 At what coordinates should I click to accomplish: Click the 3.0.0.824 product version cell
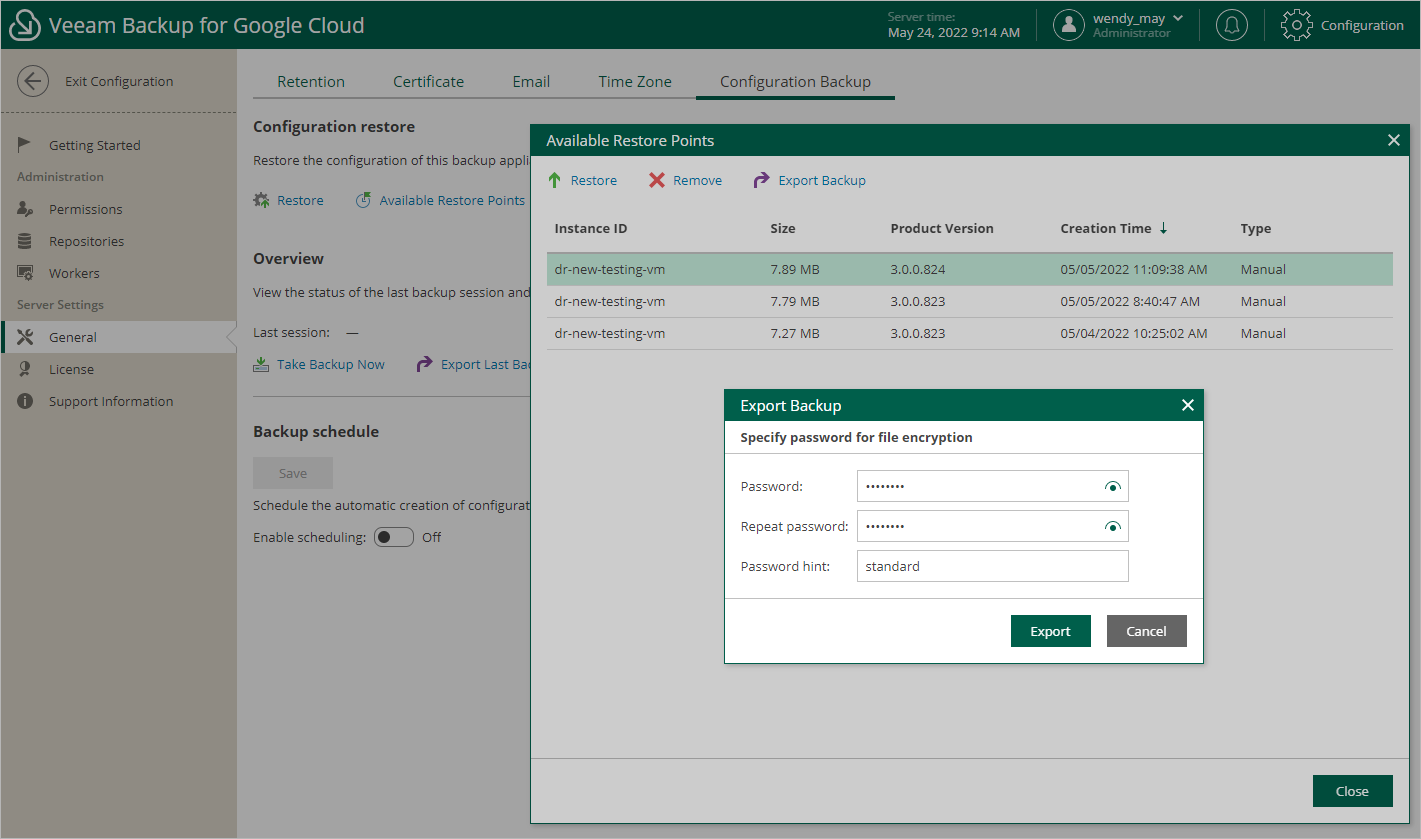click(x=918, y=269)
